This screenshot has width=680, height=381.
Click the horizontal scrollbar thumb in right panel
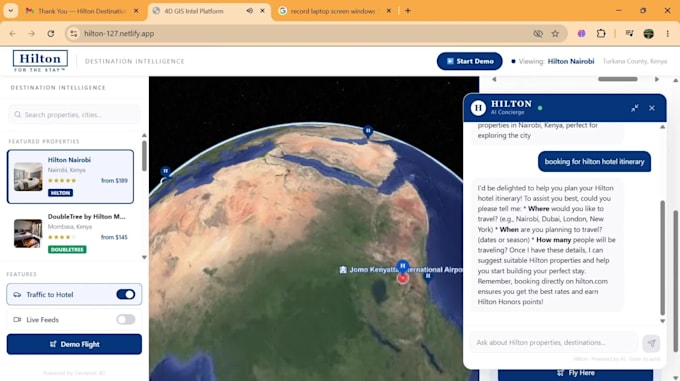point(618,79)
